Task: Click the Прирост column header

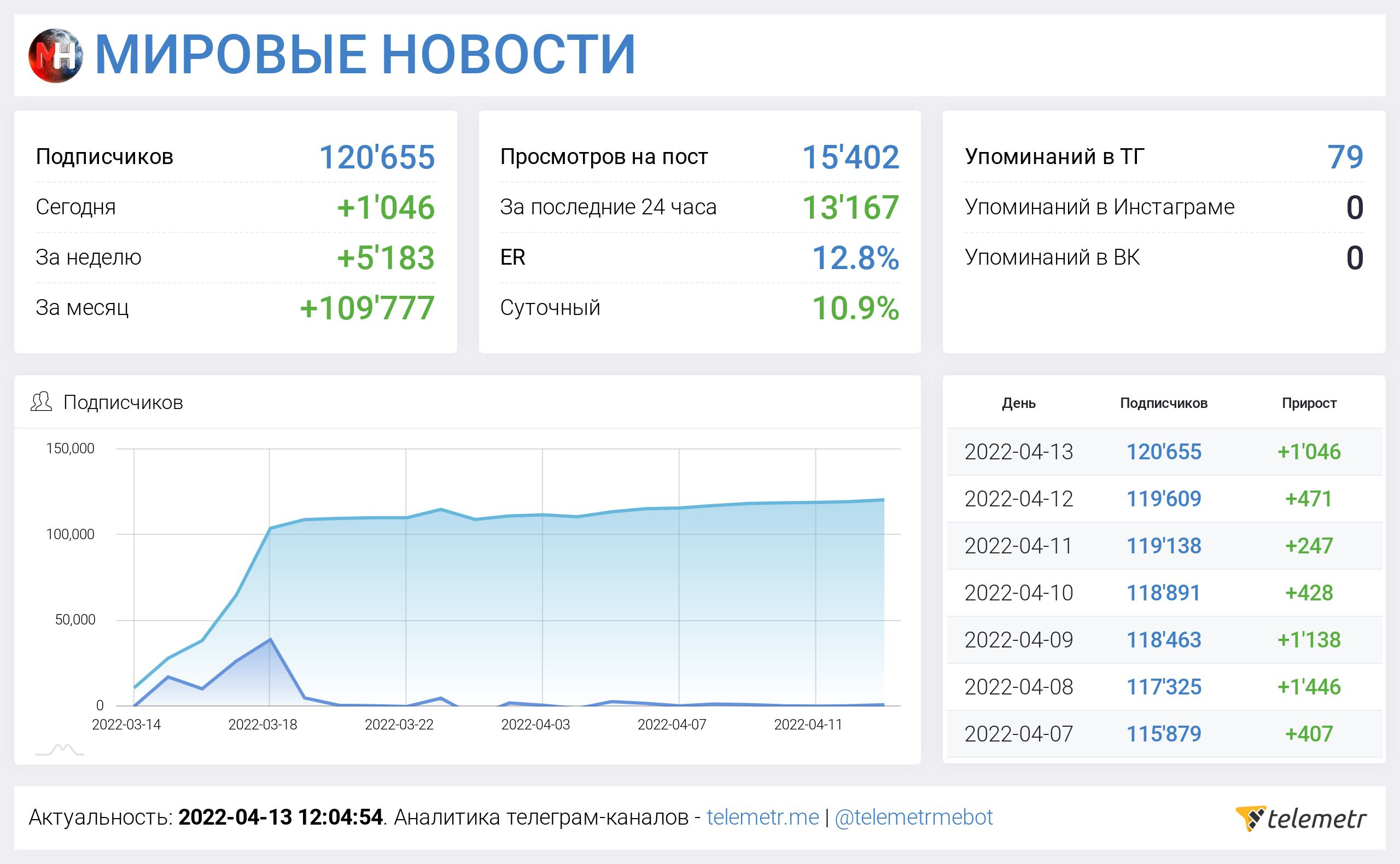Action: [x=1309, y=403]
